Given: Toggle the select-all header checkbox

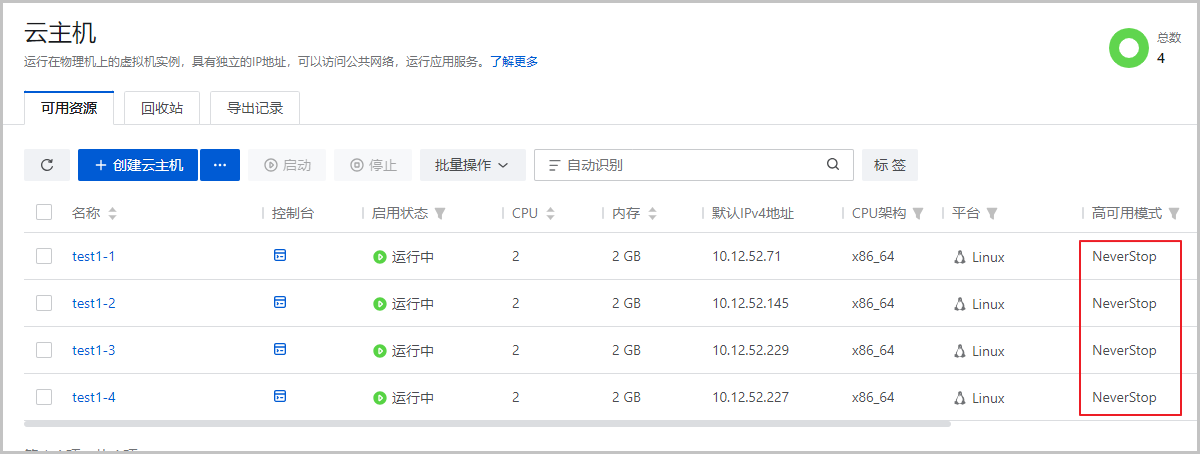Looking at the screenshot, I should click(x=44, y=212).
